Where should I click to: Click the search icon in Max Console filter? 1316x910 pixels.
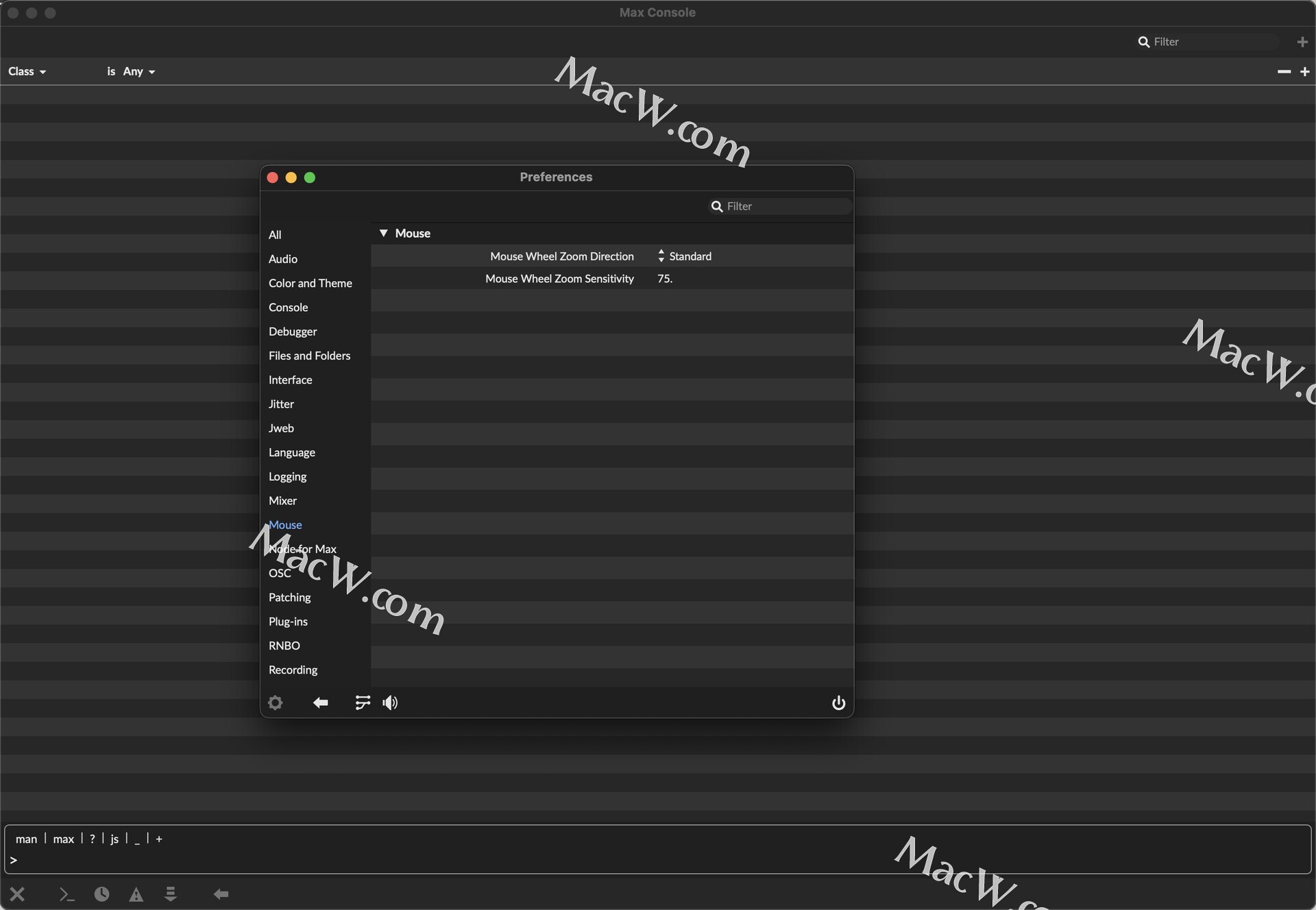tap(1143, 42)
